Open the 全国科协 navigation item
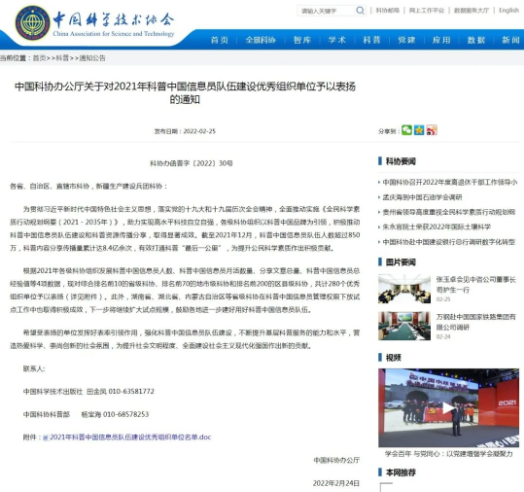Image resolution: width=524 pixels, height=492 pixels. tap(260, 40)
